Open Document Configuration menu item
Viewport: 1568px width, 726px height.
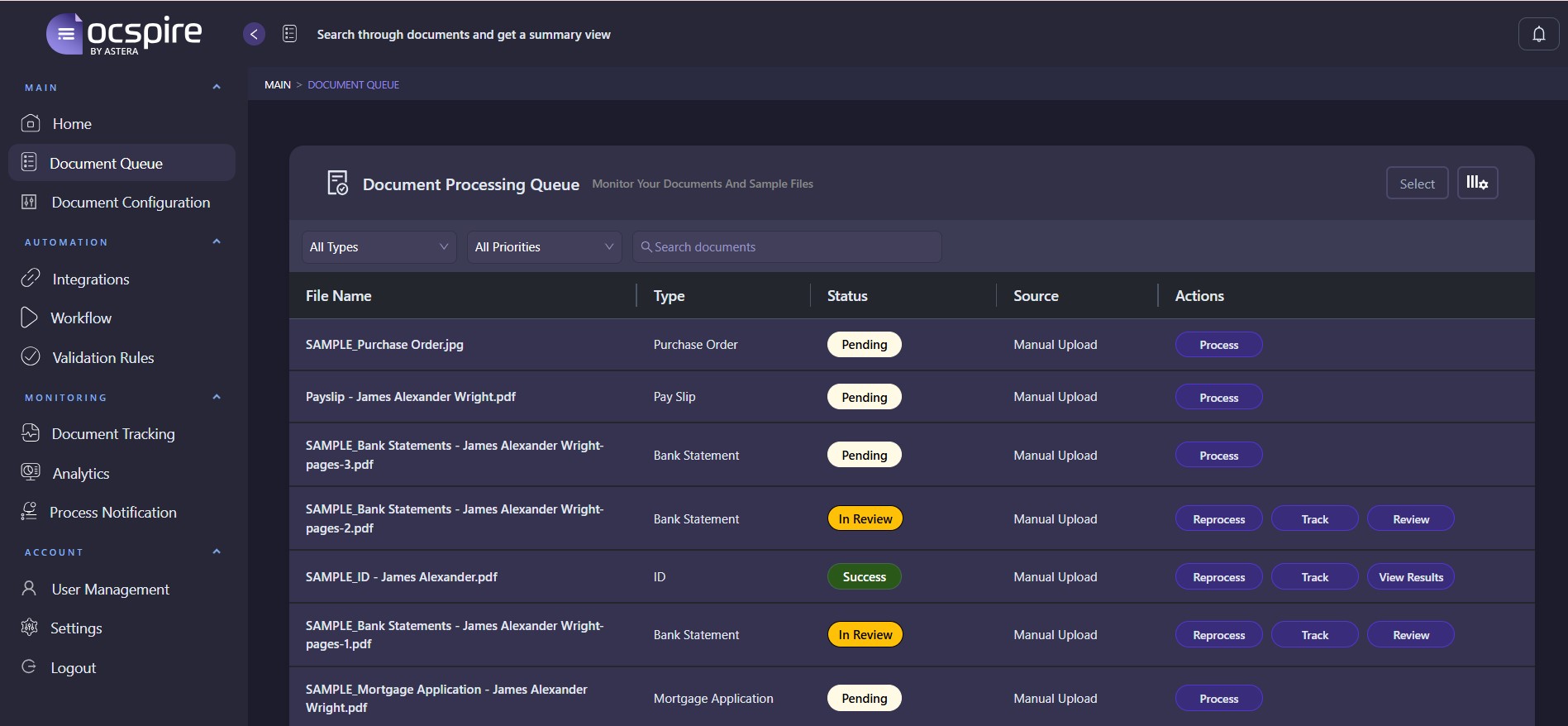(131, 203)
